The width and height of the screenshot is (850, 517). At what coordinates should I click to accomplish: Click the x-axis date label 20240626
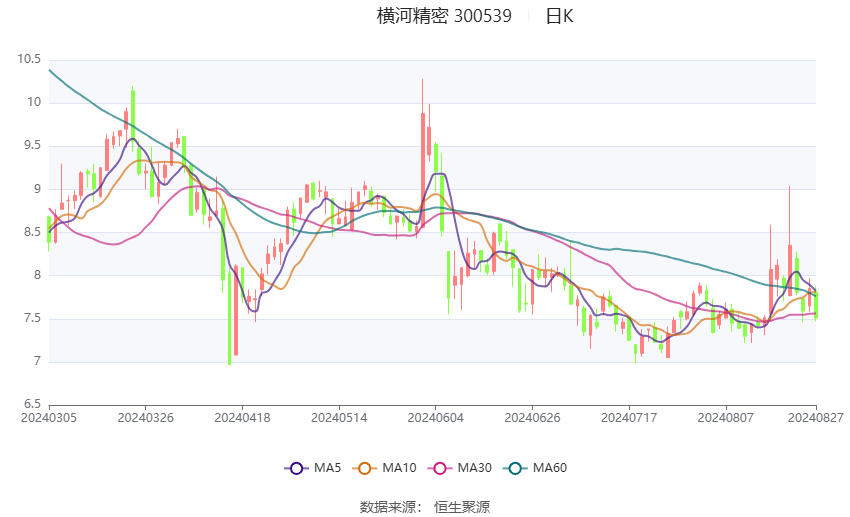pyautogui.click(x=532, y=418)
